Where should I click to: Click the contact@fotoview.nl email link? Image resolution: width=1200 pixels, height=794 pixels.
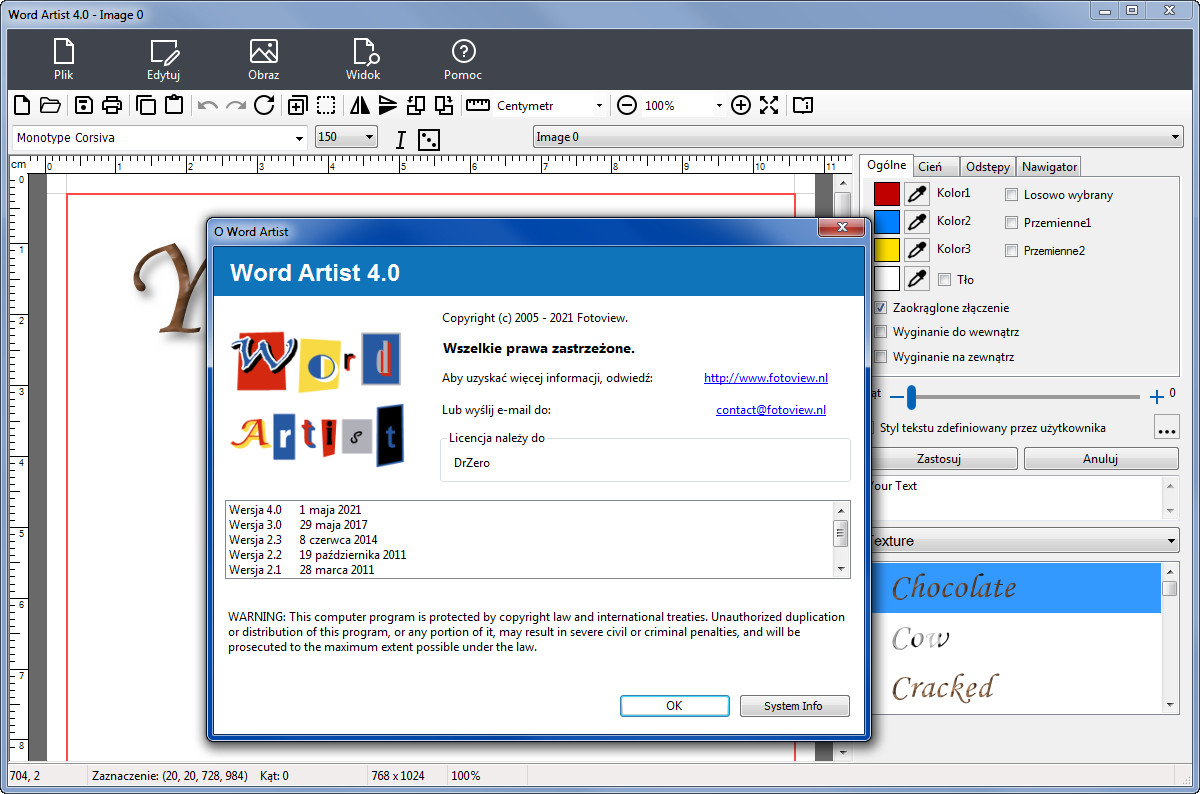coord(771,410)
